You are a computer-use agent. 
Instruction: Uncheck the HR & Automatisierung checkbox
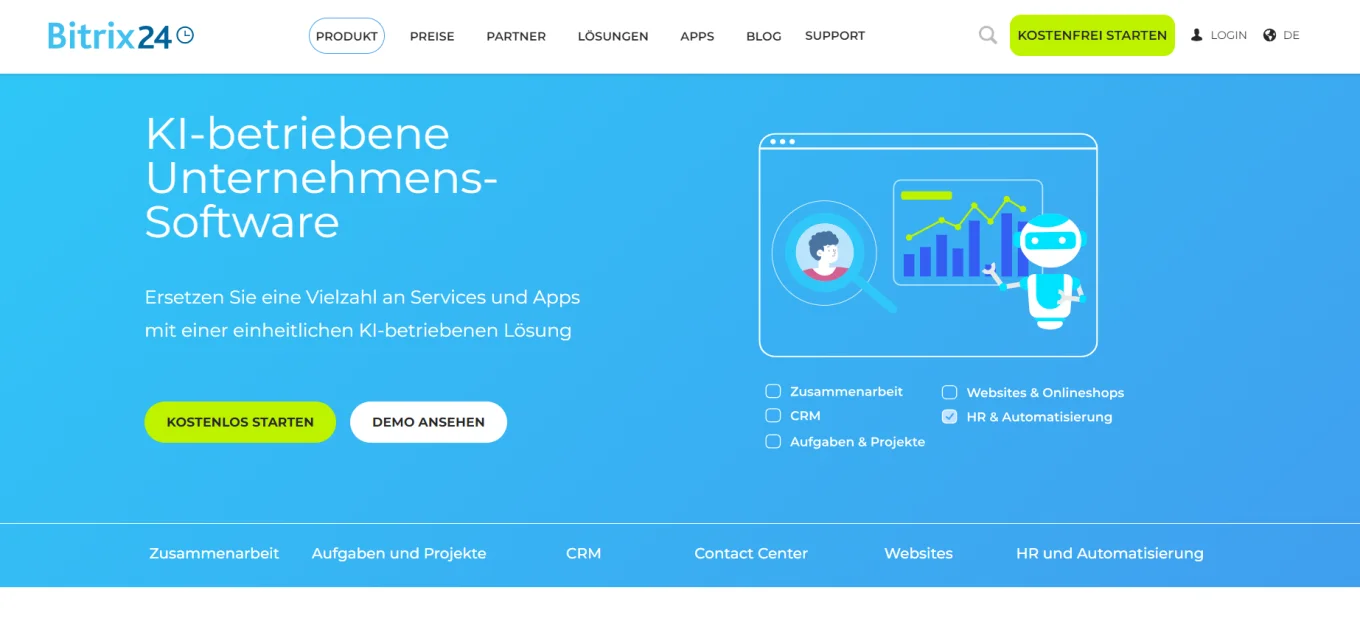[x=949, y=416]
